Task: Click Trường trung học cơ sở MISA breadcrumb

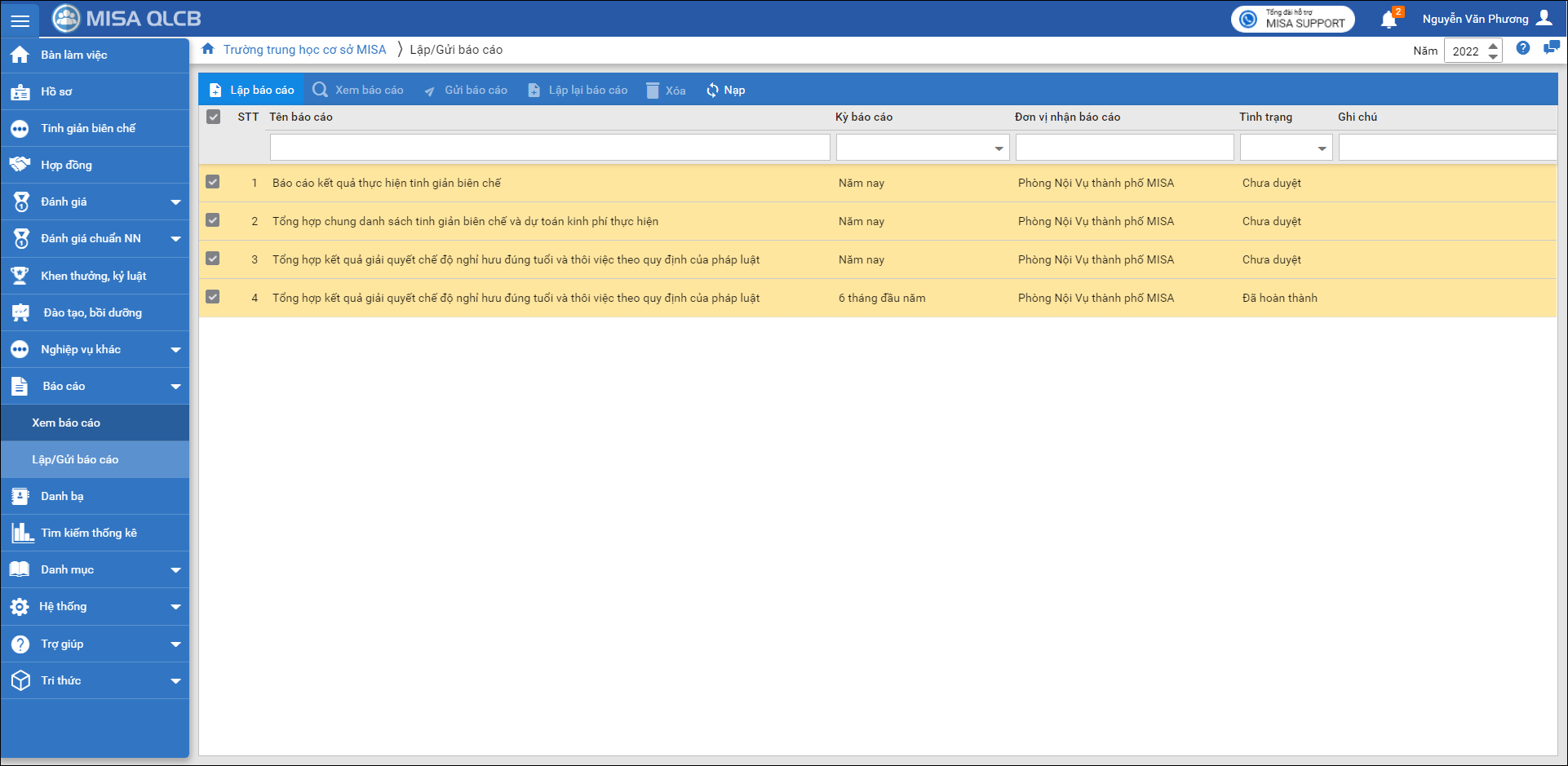Action: pyautogui.click(x=304, y=50)
